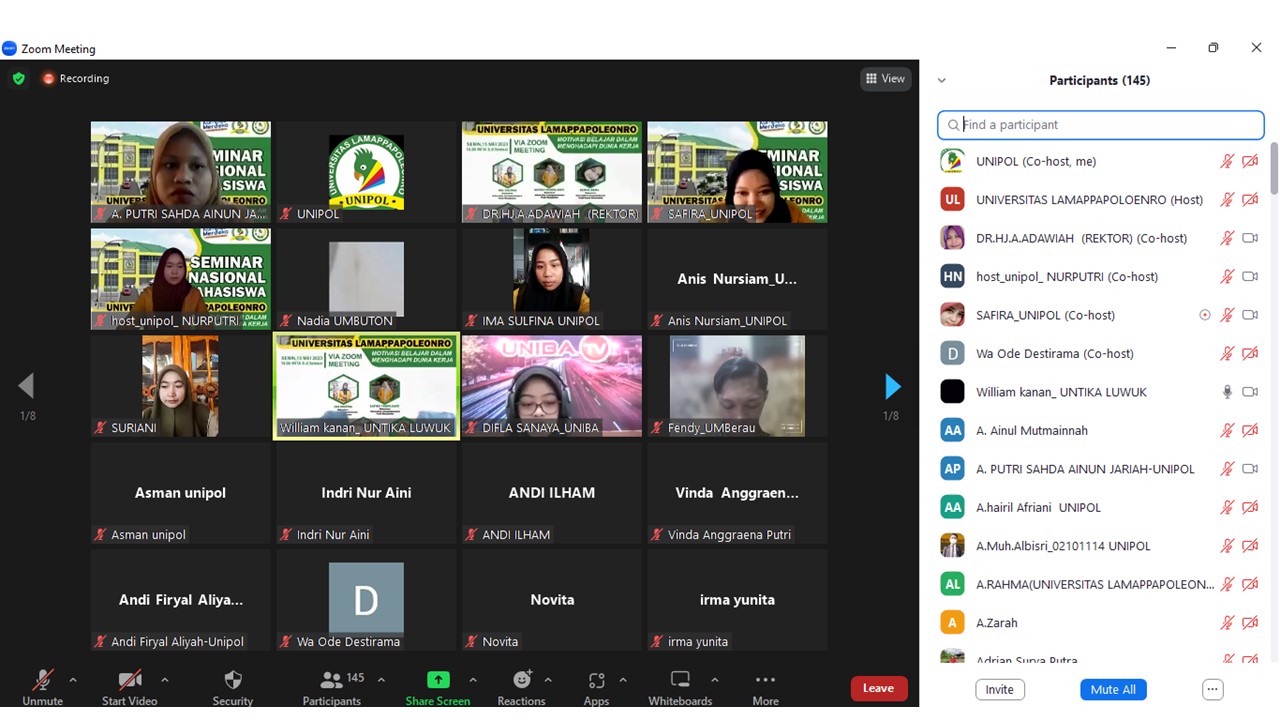Open the Whiteboards icon
Screen dimensions: 1280x720
[x=680, y=680]
